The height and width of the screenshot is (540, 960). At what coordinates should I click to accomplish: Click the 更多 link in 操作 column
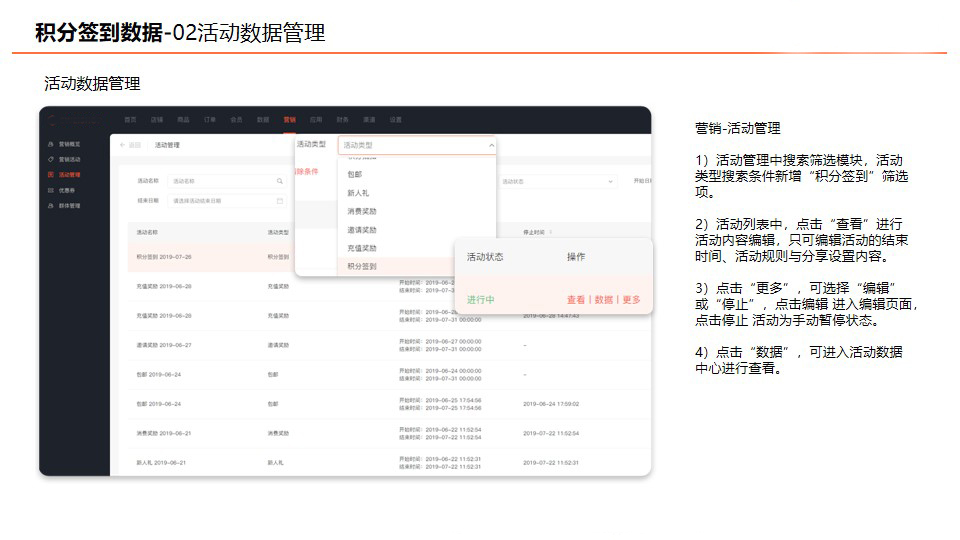point(632,299)
